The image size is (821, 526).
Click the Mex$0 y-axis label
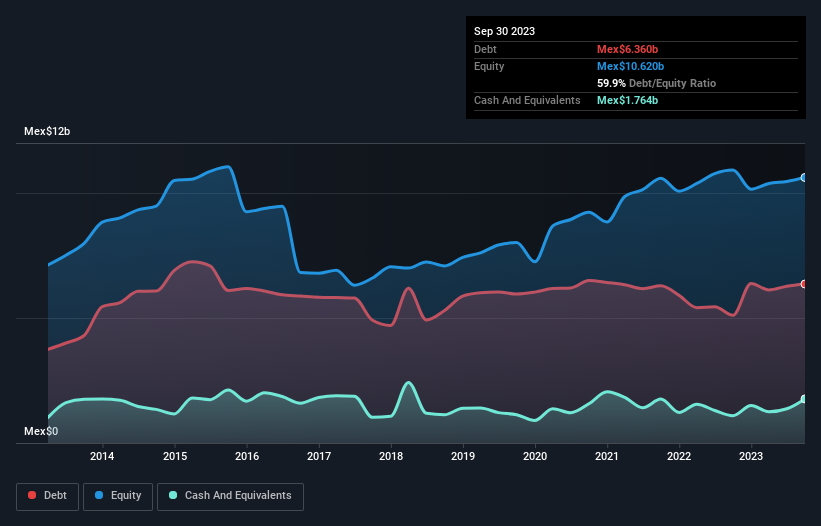41,431
